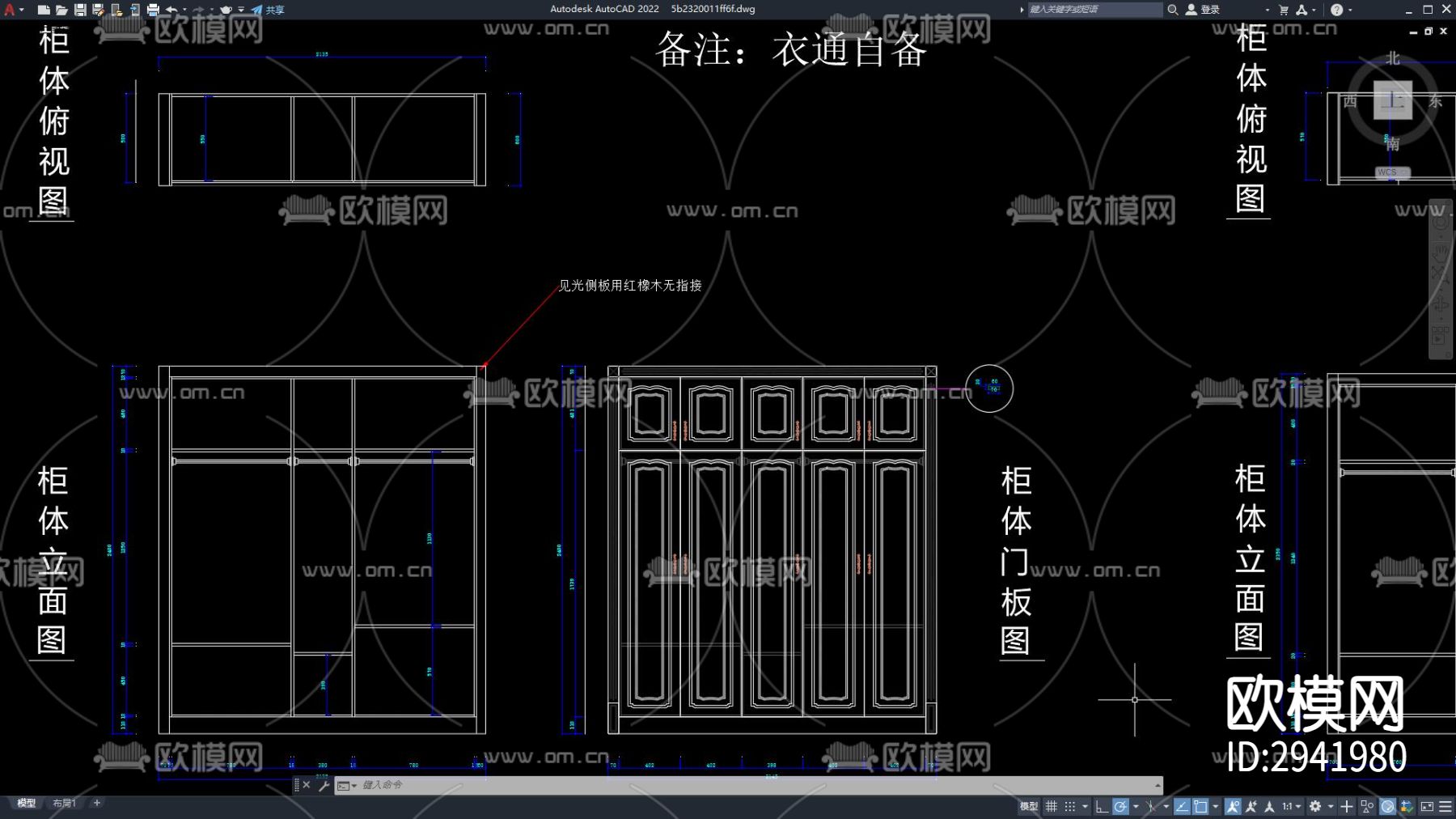Switch to the 布局1 layout tab

(x=65, y=802)
